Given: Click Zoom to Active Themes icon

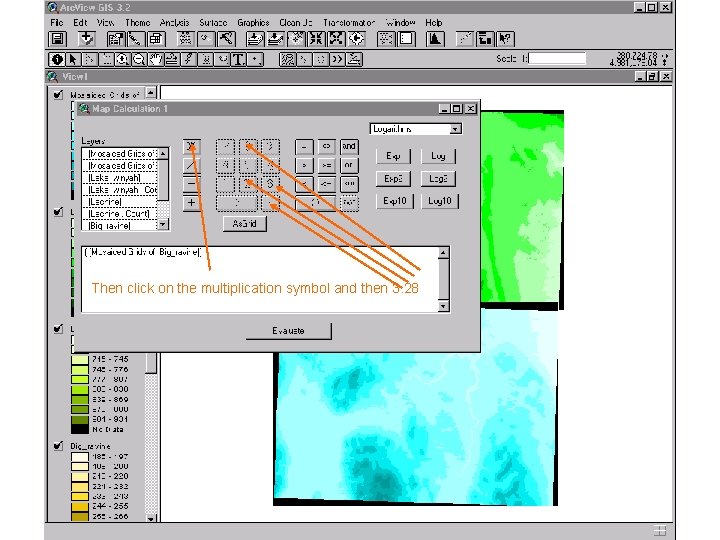Looking at the screenshot, I should tap(275, 39).
